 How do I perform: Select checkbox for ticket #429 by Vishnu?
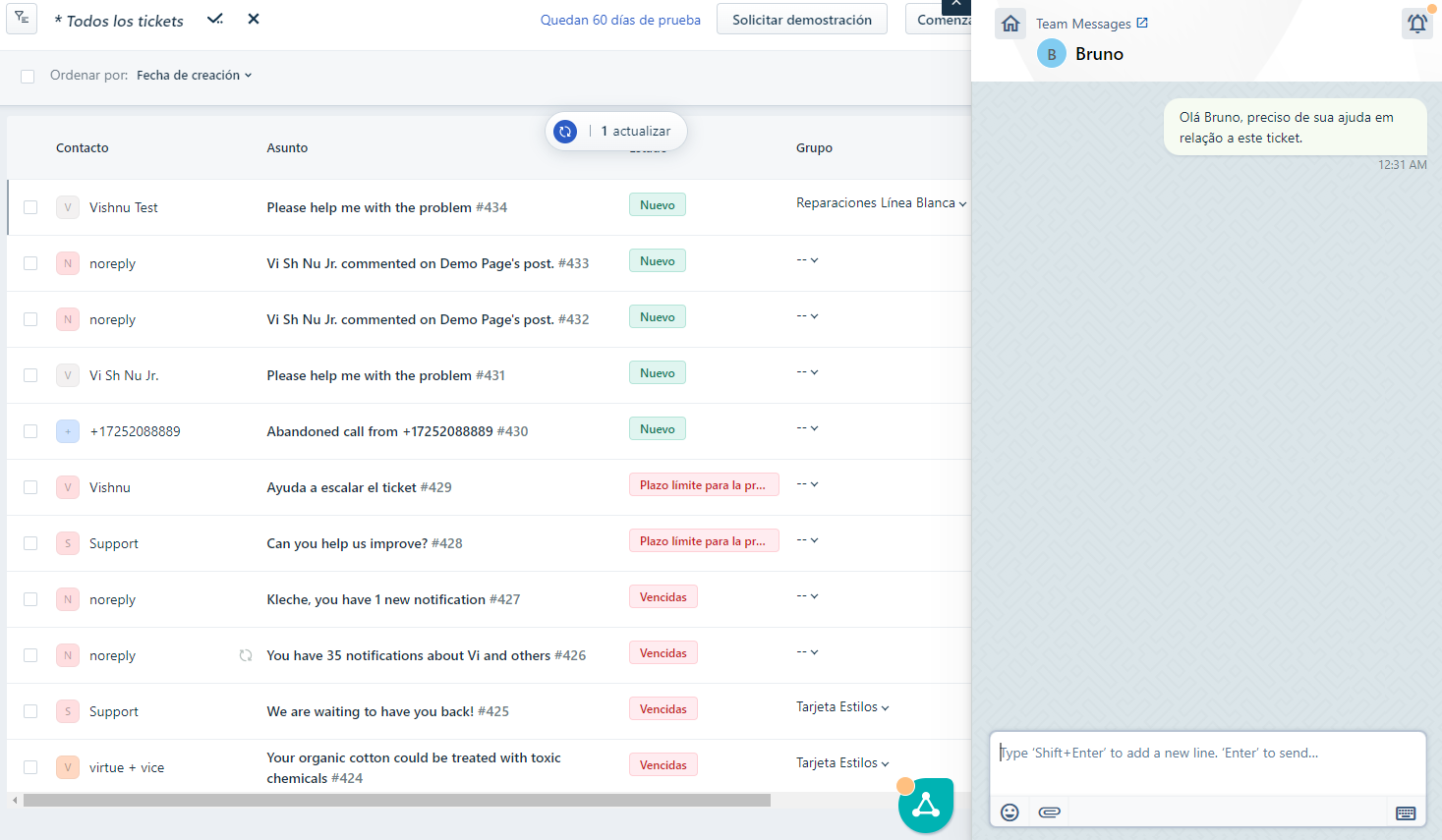point(30,487)
